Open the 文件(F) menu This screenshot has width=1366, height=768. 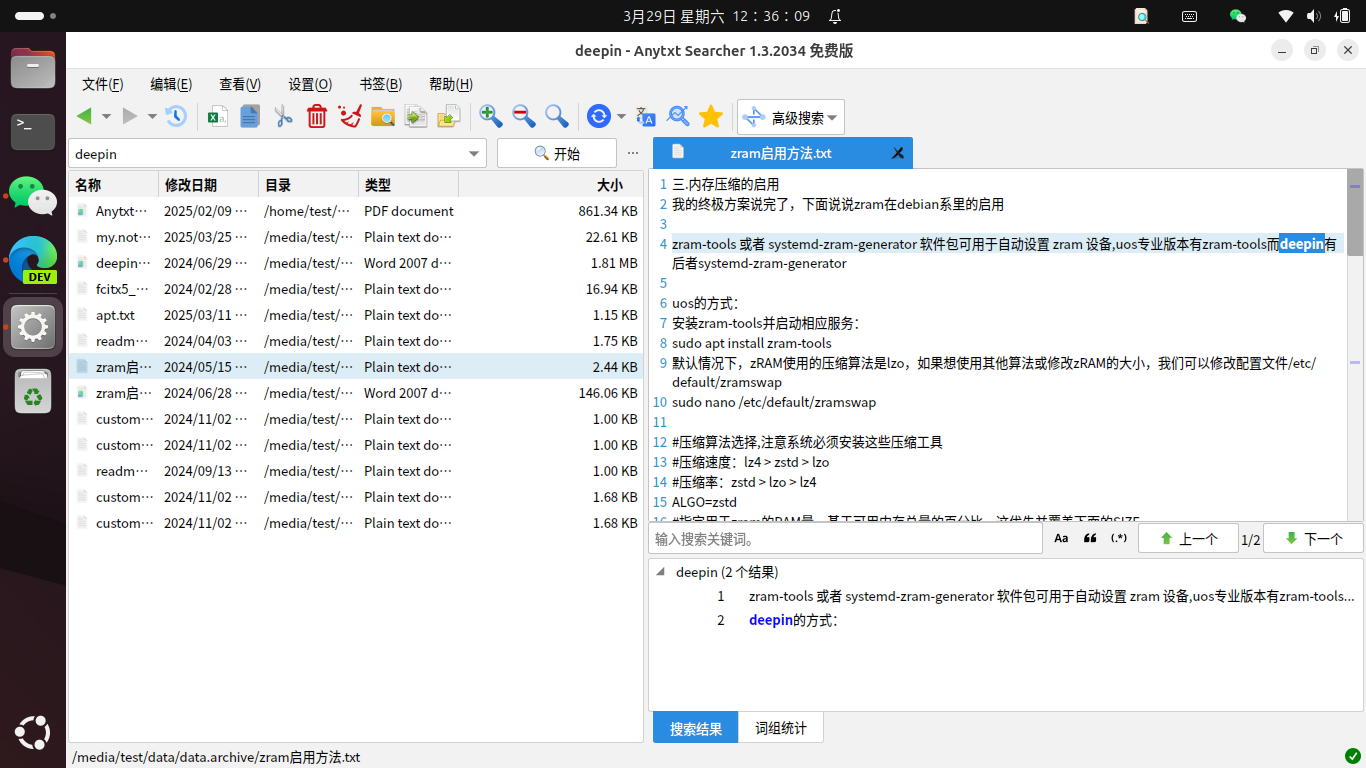[x=103, y=85]
